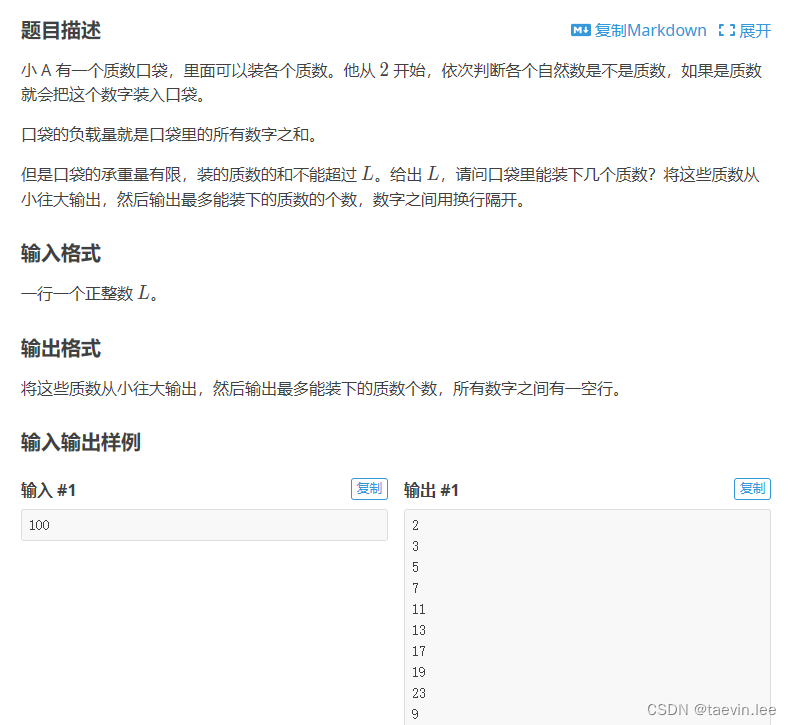Click the text 一行一个正整数 L。

click(89, 293)
